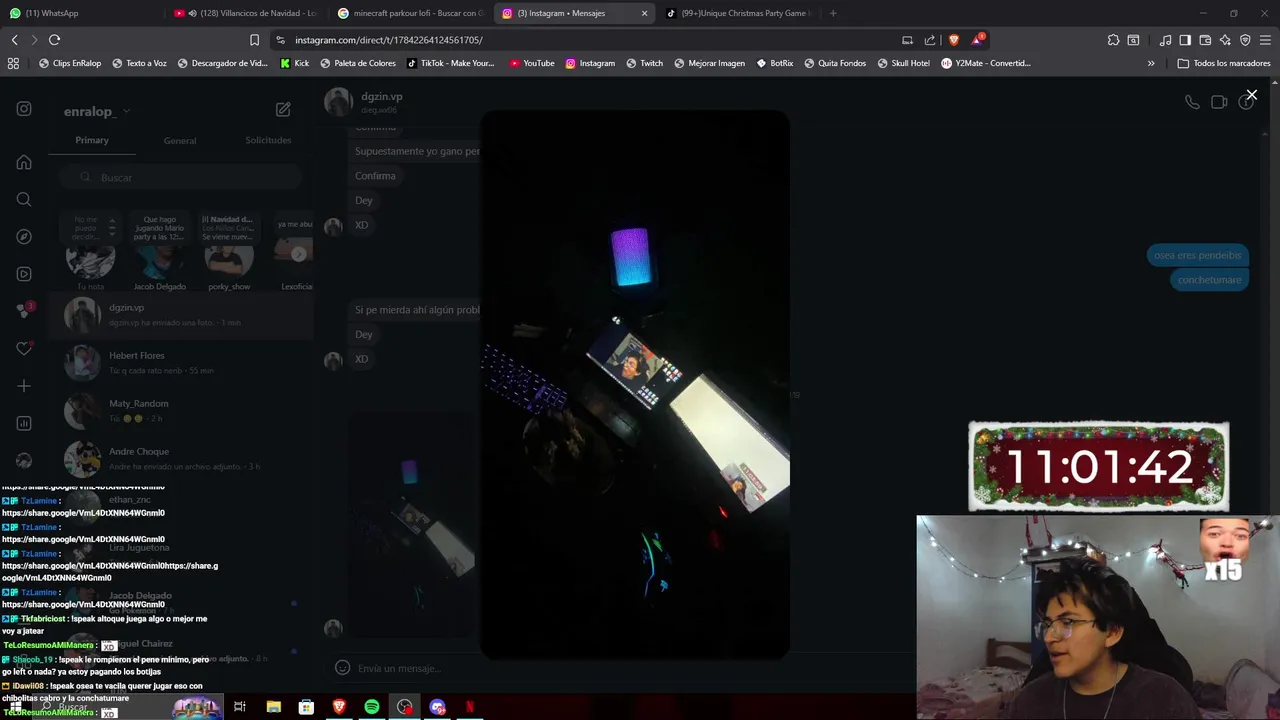Switch to the WhatsApp browser tab
This screenshot has width=1280, height=720.
[x=80, y=13]
